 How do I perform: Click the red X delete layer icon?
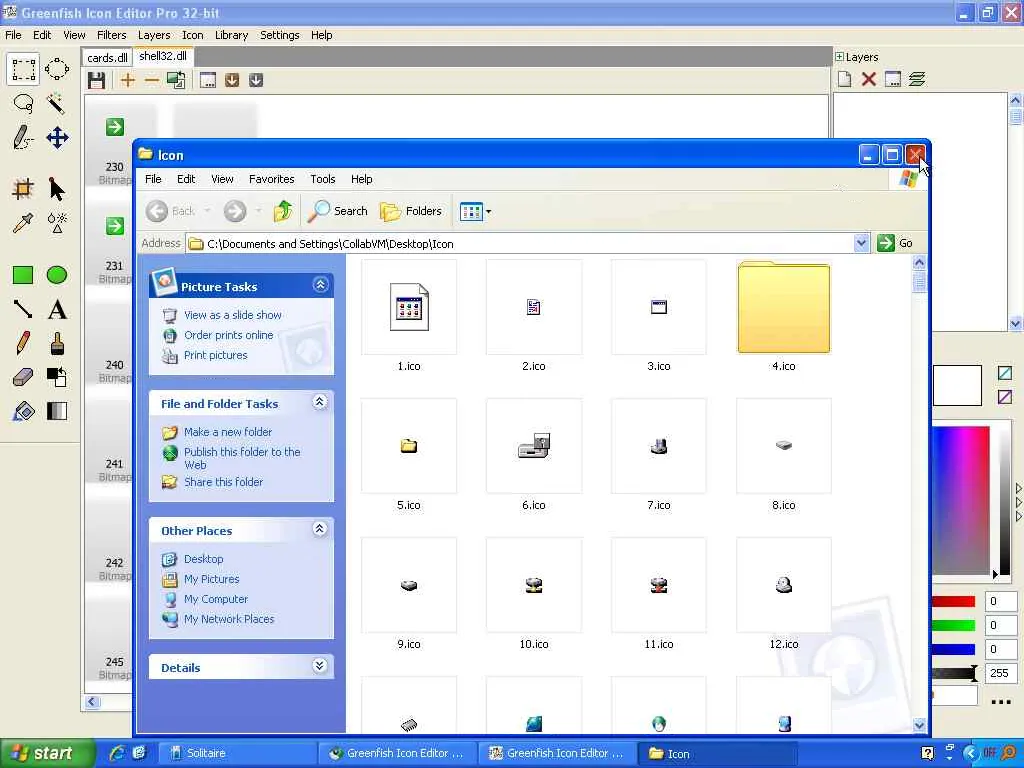click(x=869, y=80)
